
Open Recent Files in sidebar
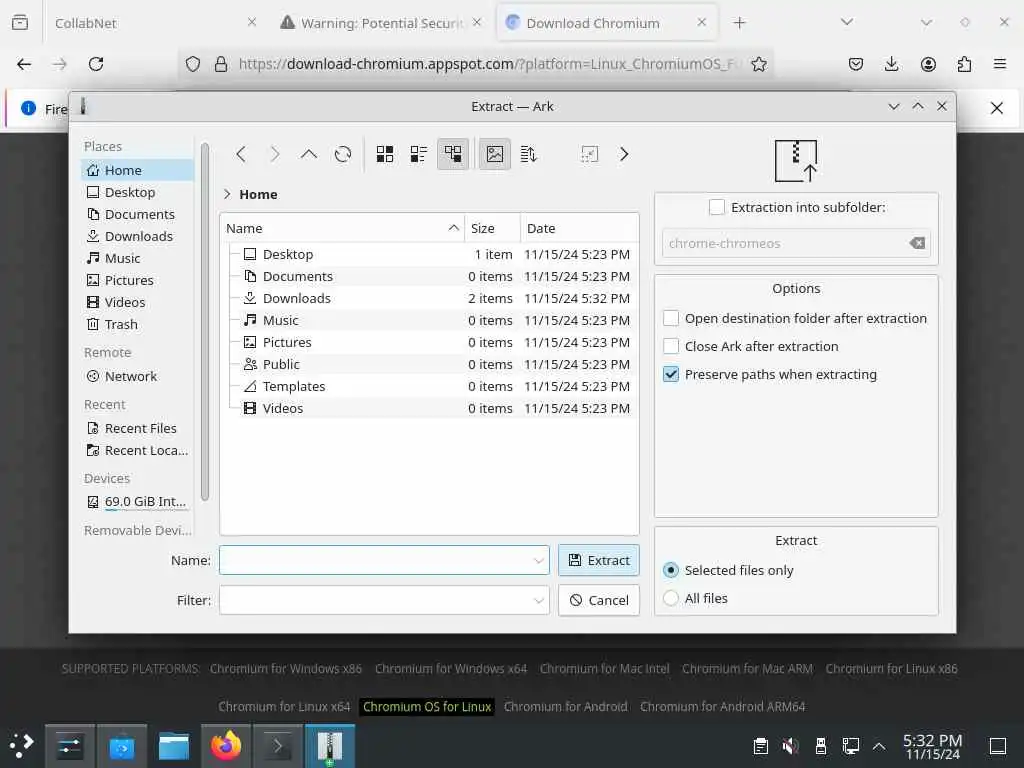(138, 428)
